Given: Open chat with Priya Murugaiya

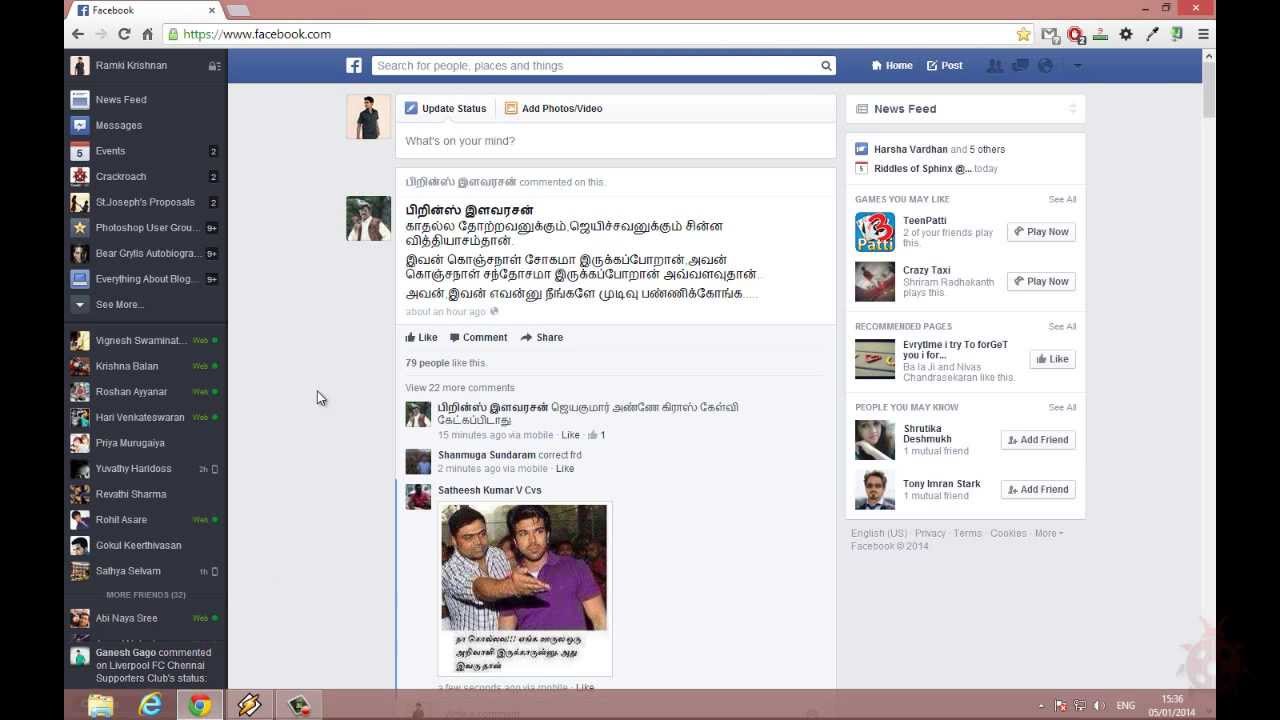Looking at the screenshot, I should click(144, 443).
